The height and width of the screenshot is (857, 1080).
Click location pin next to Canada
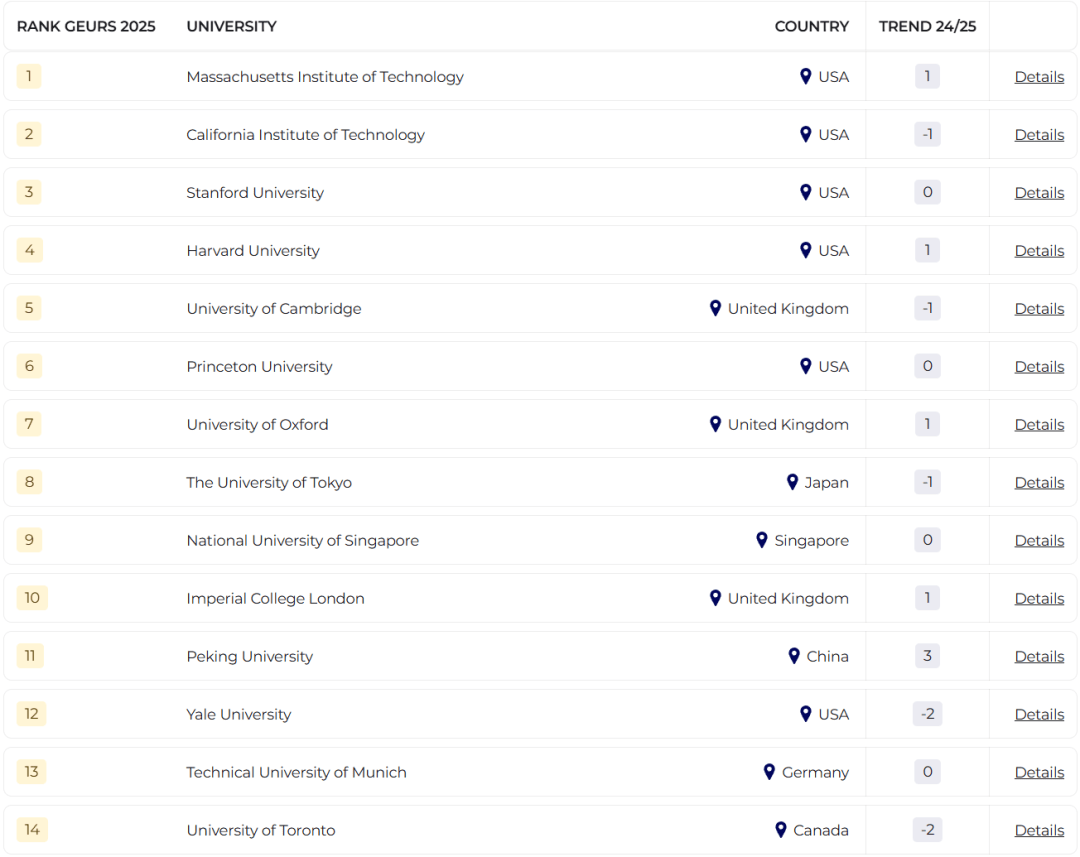780,829
